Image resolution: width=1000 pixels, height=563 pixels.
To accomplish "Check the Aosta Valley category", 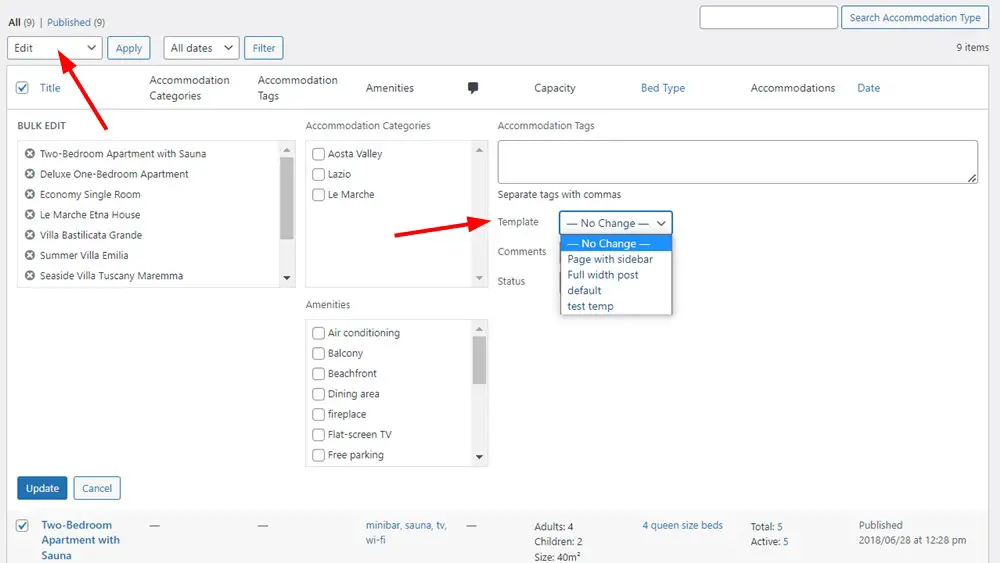I will [x=318, y=154].
